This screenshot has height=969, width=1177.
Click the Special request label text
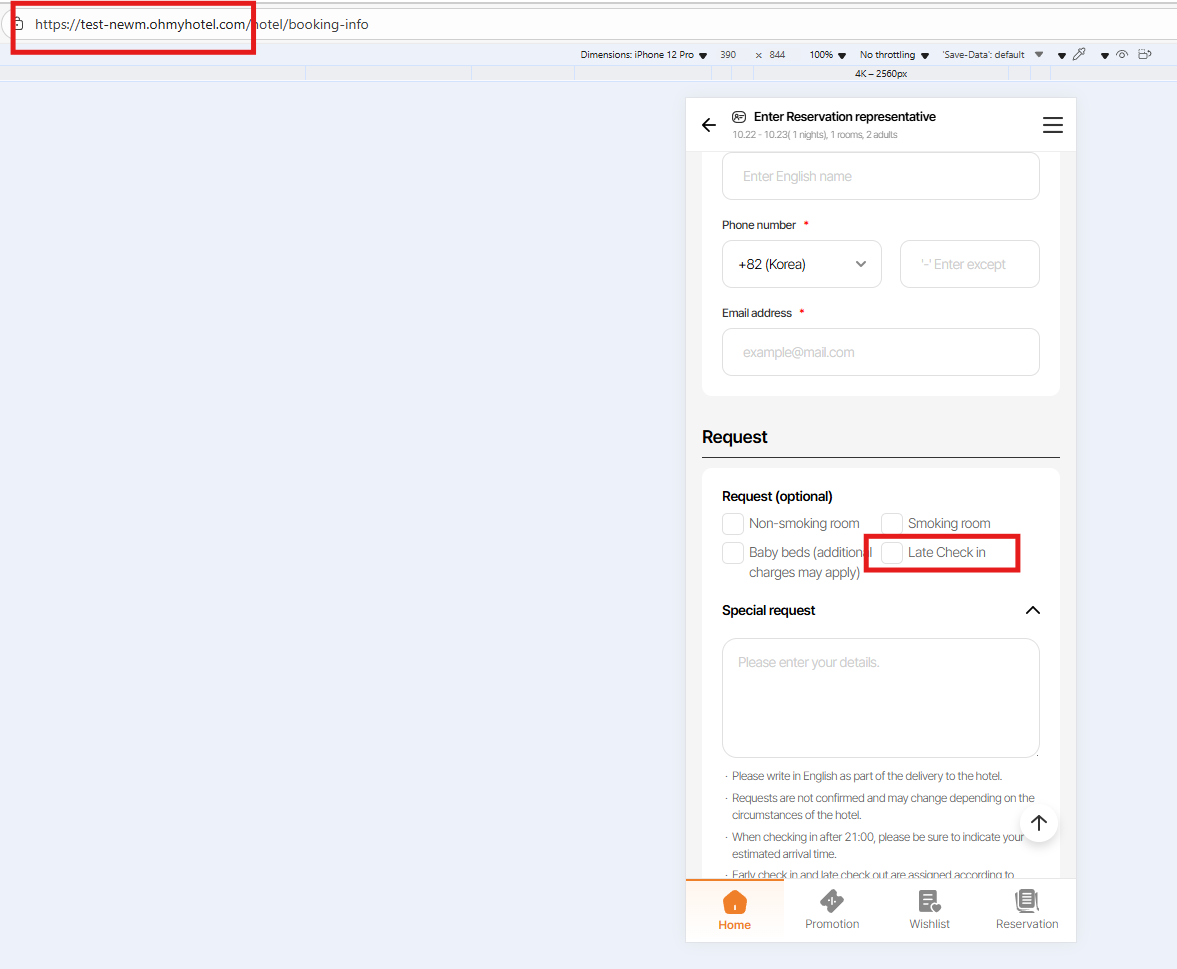[x=769, y=610]
